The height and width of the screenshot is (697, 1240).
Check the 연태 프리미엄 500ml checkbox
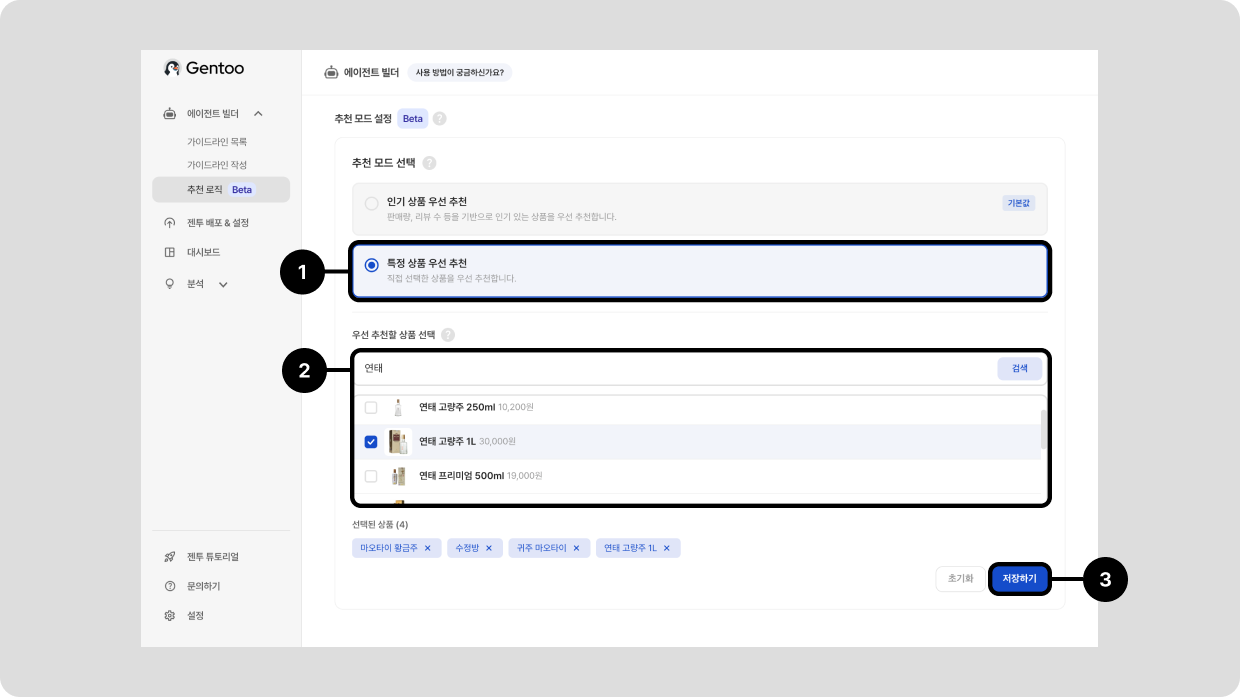point(371,476)
